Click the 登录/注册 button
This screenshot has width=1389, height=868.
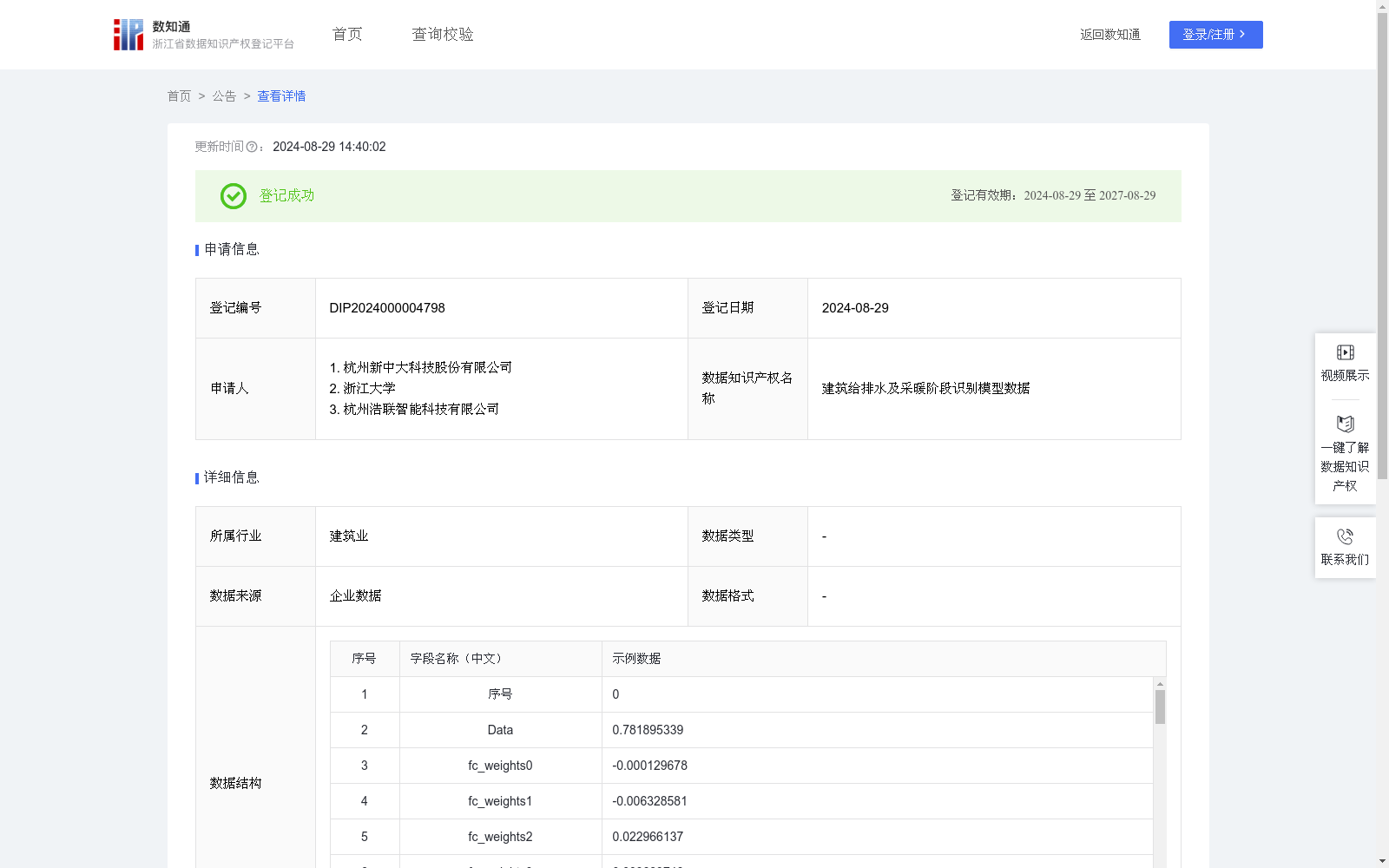tap(1215, 35)
